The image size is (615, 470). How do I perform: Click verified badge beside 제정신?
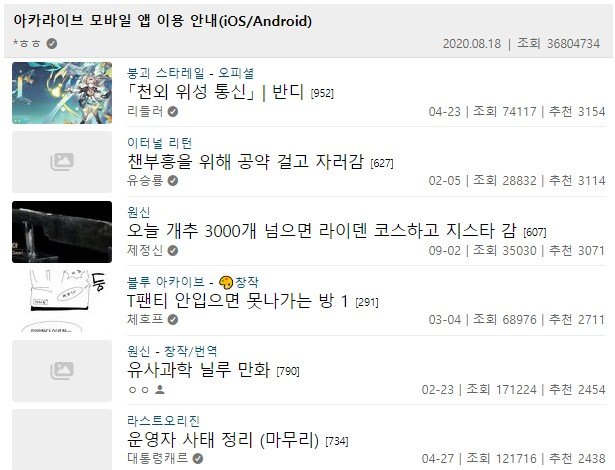click(173, 250)
